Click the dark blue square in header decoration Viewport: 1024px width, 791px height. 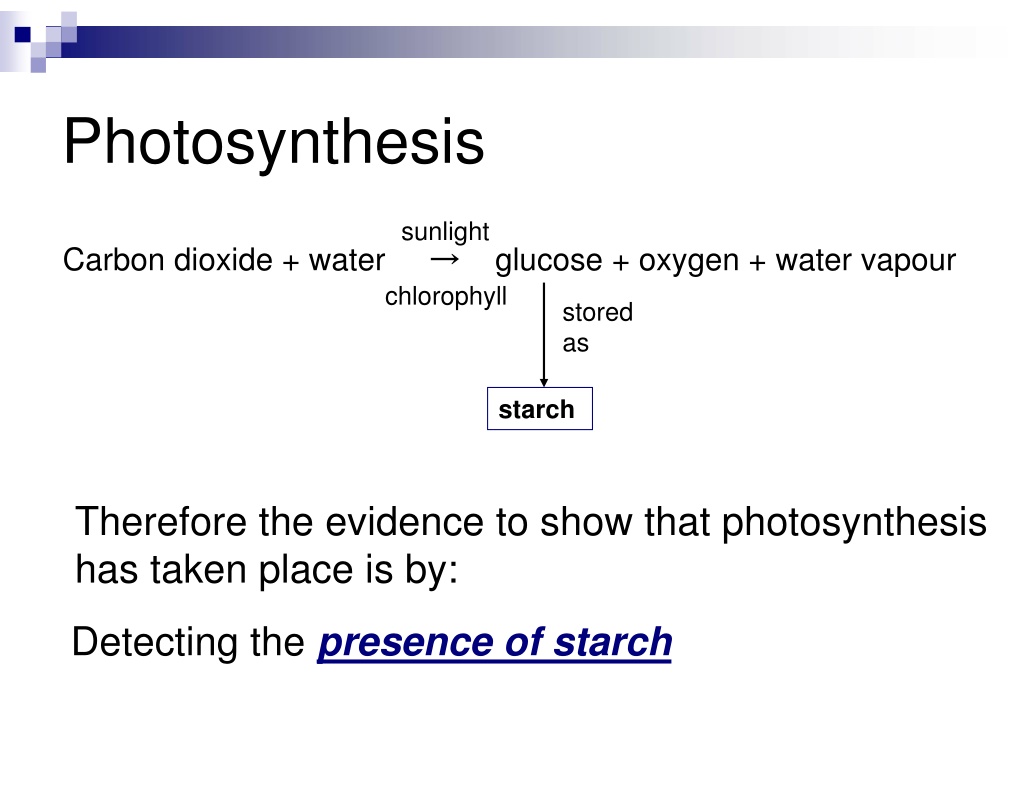coord(23,34)
